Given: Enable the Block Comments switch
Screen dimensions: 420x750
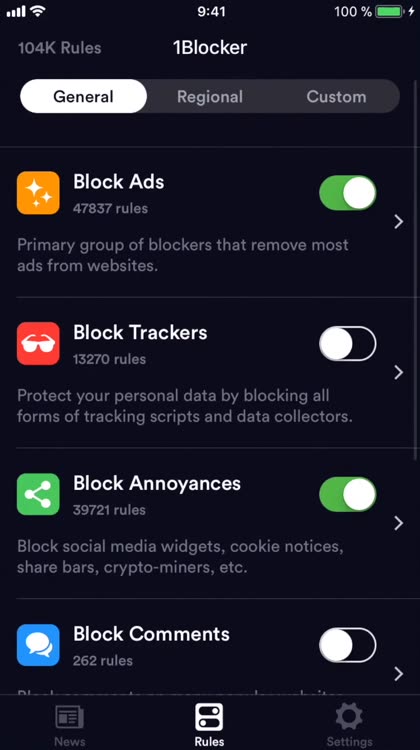Looking at the screenshot, I should tap(348, 645).
